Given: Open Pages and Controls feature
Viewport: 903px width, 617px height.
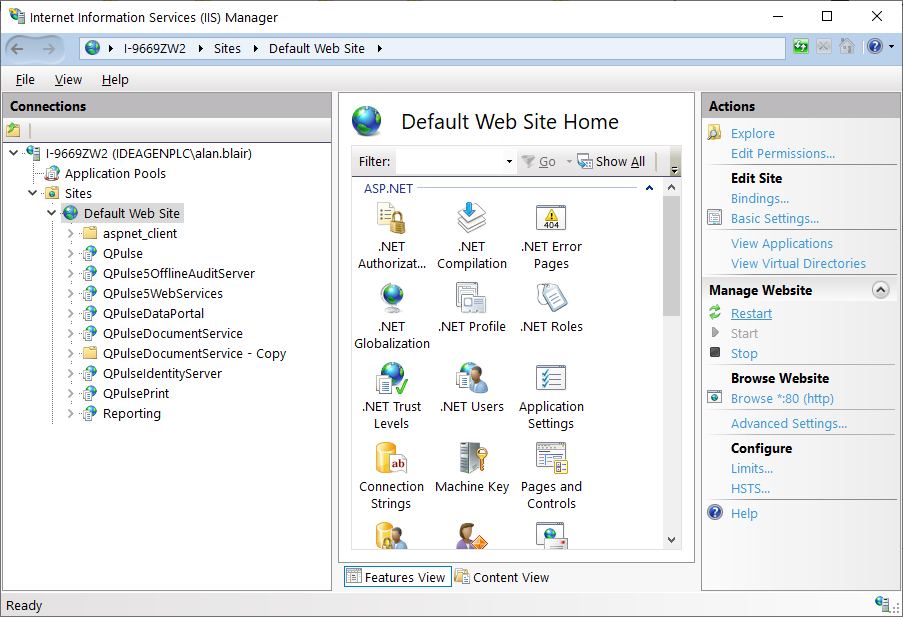Looking at the screenshot, I should coord(551,476).
